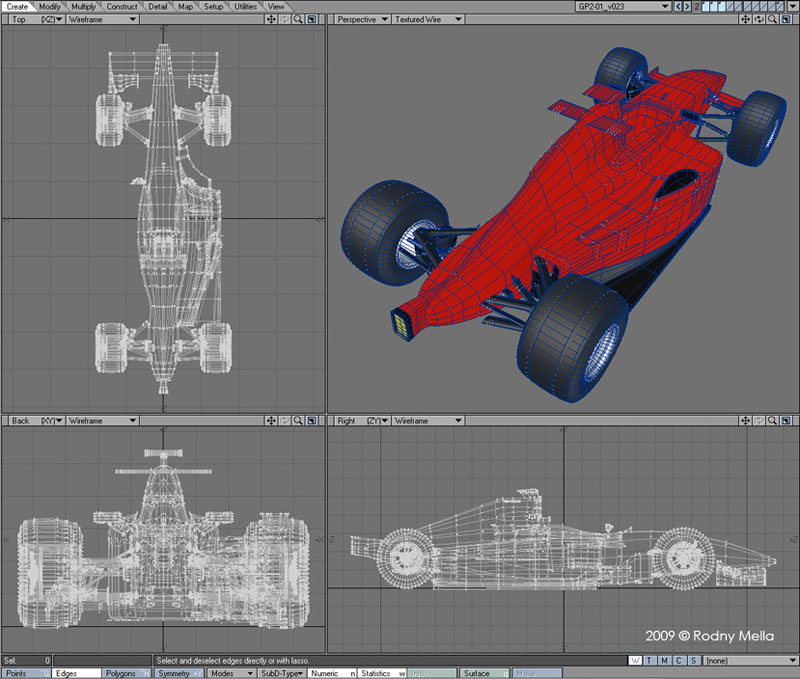The width and height of the screenshot is (800, 679).
Task: Click the zoom magnifier in Top viewport
Action: pos(298,19)
